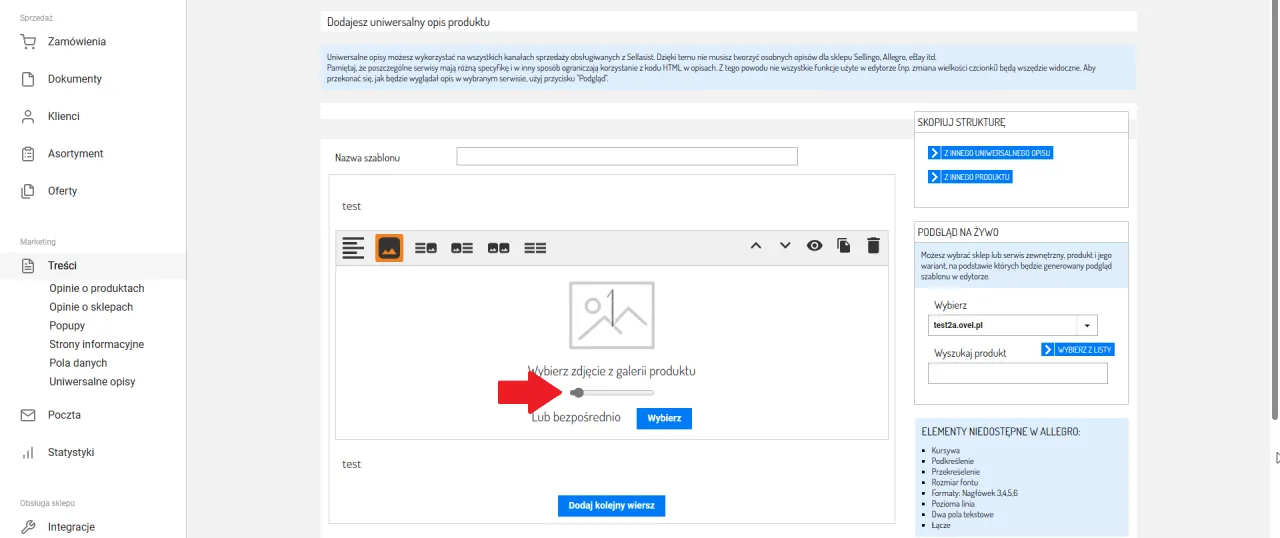Click the Treści document icon

tap(28, 266)
